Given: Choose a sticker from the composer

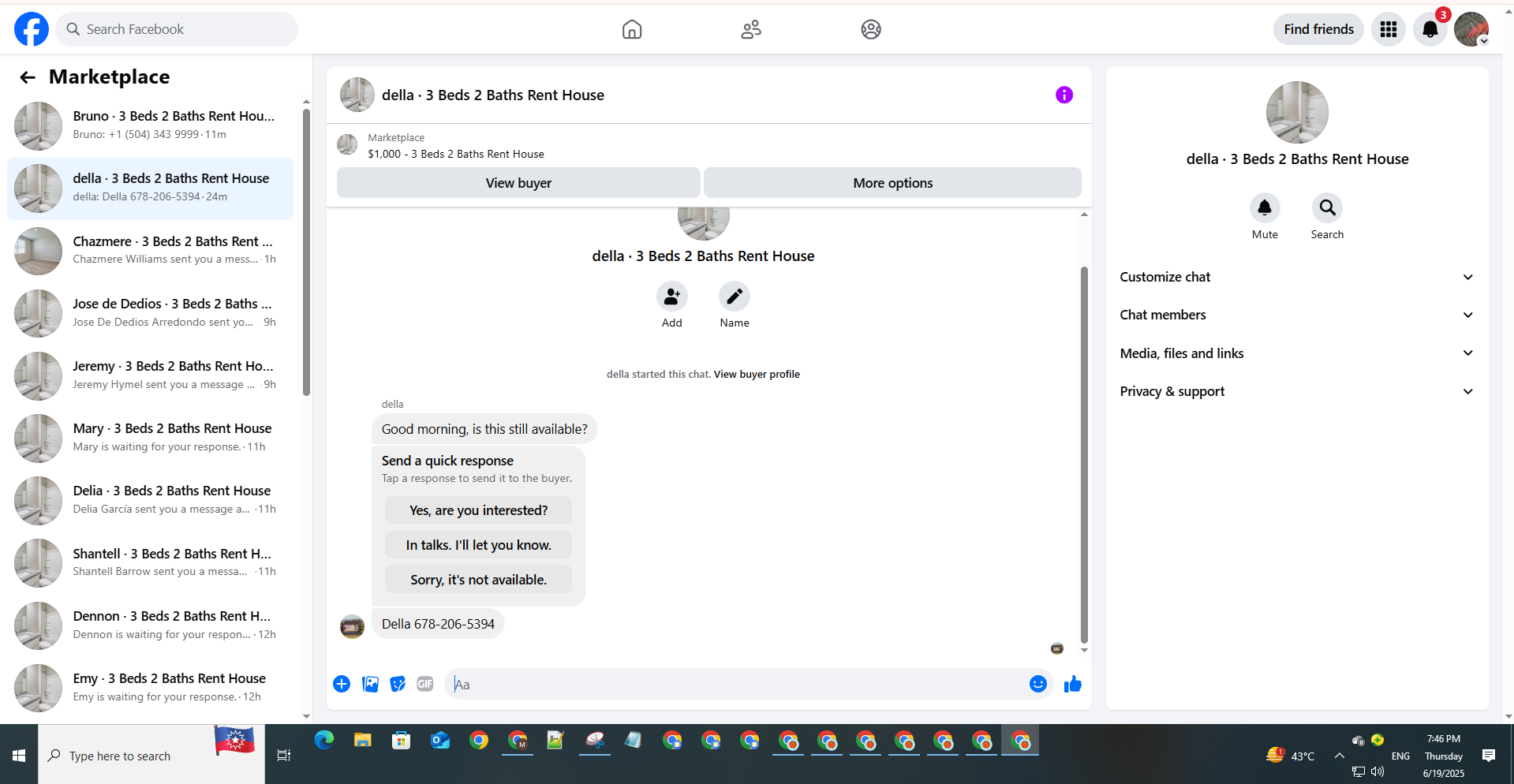Looking at the screenshot, I should [398, 684].
